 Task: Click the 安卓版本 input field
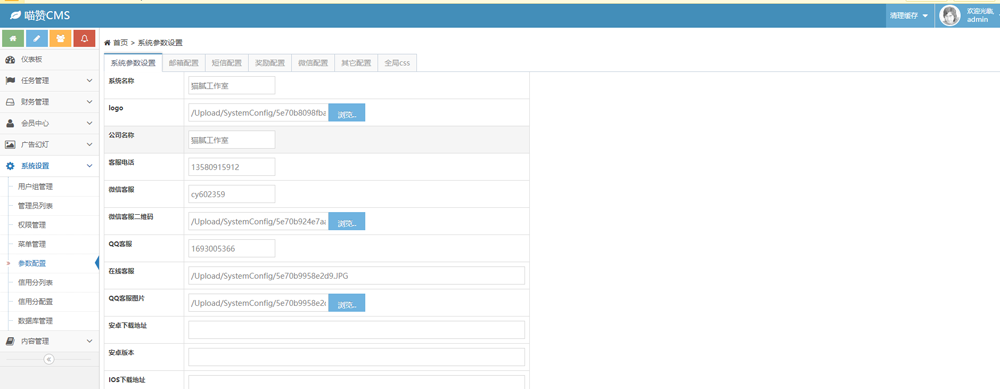point(357,357)
